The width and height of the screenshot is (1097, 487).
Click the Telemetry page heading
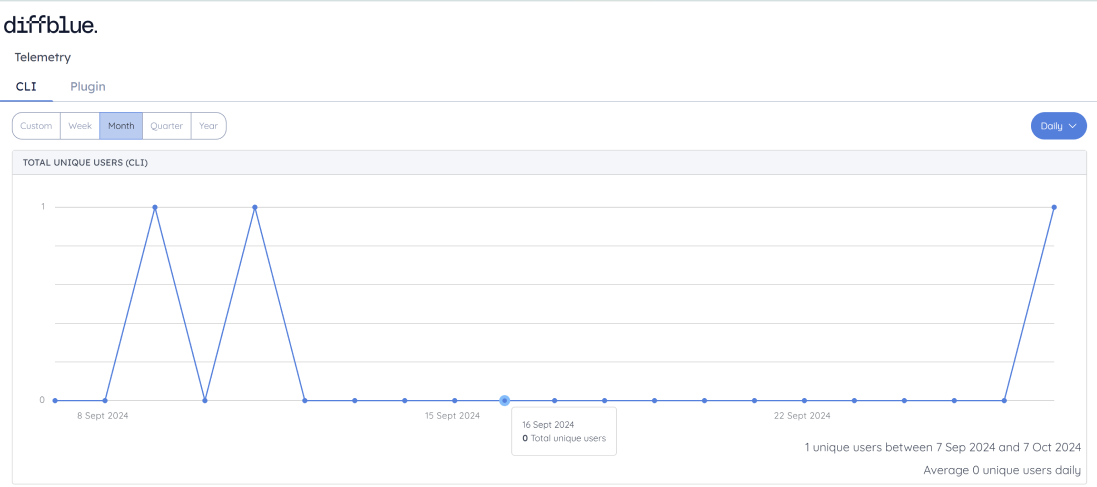pos(43,57)
